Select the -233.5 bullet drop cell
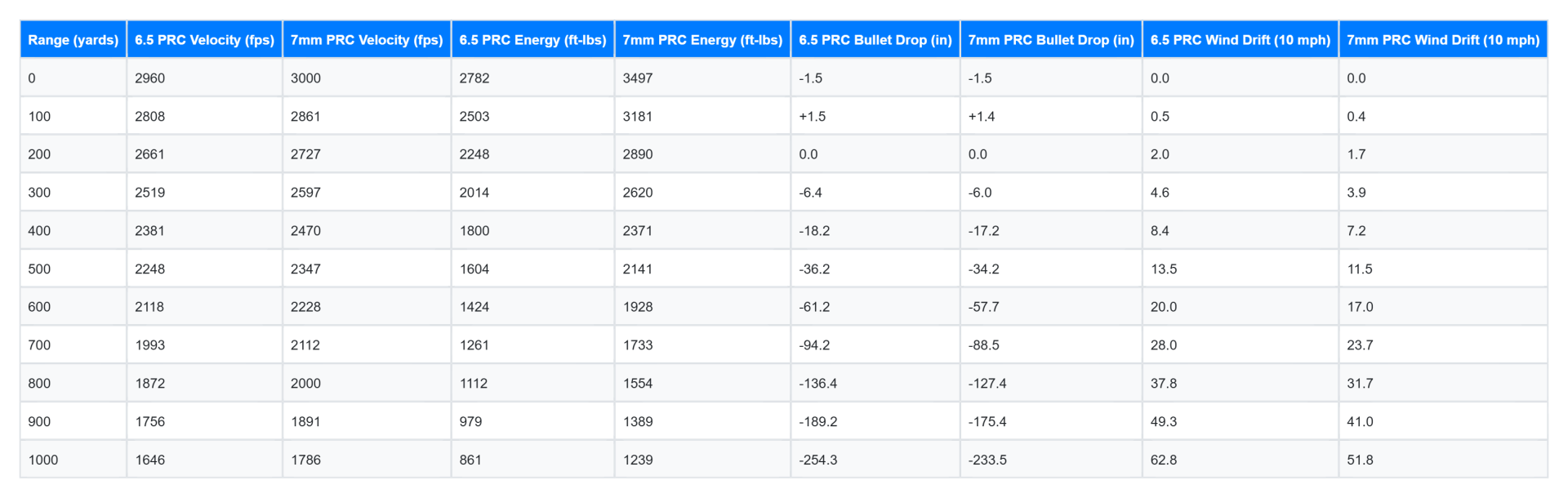This screenshot has height=498, width=1568. coord(1051,460)
